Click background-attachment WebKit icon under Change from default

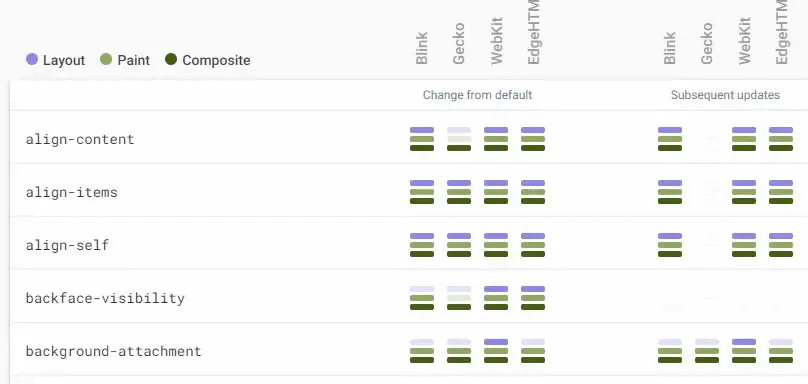496,351
